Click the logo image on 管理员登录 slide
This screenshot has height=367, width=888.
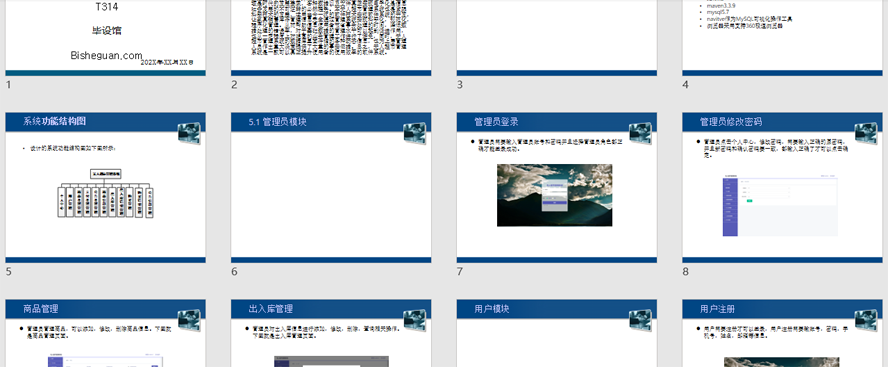point(641,133)
